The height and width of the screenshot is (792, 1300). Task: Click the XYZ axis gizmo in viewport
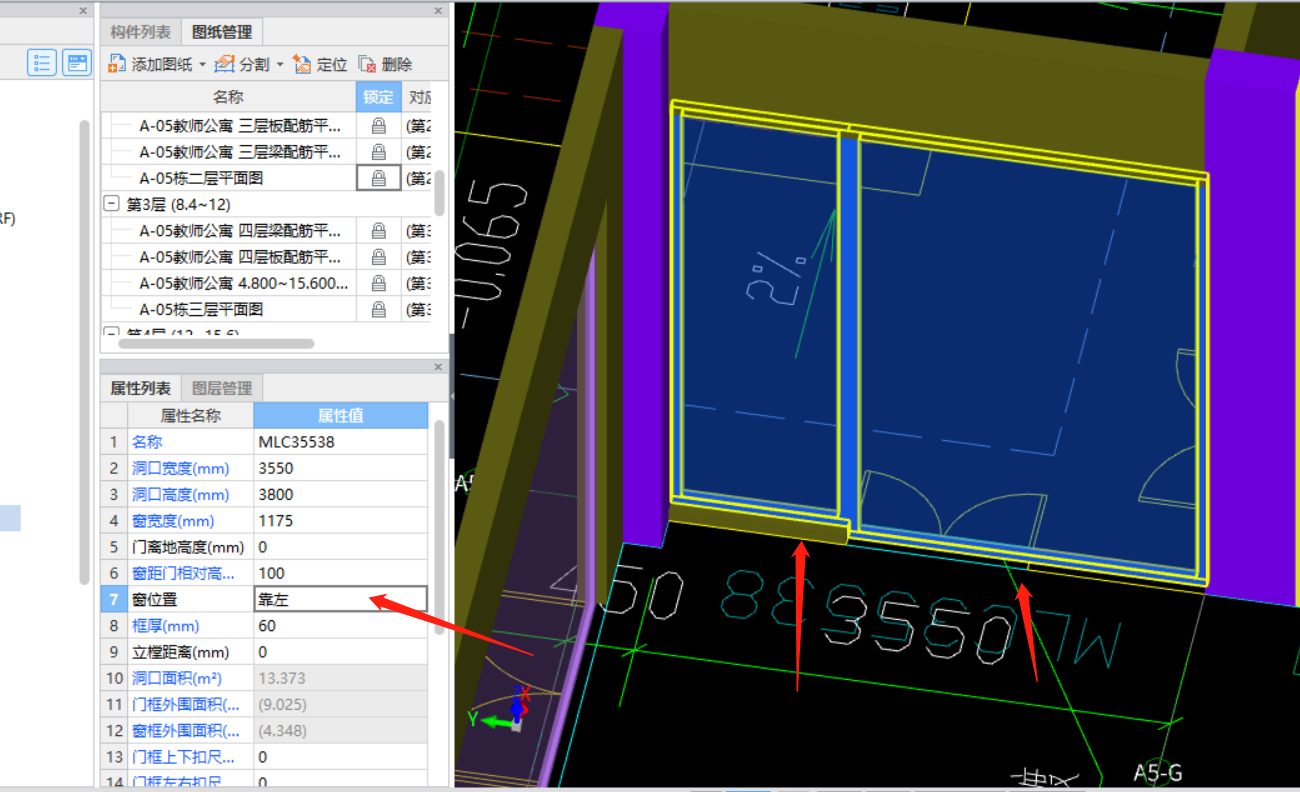(504, 708)
